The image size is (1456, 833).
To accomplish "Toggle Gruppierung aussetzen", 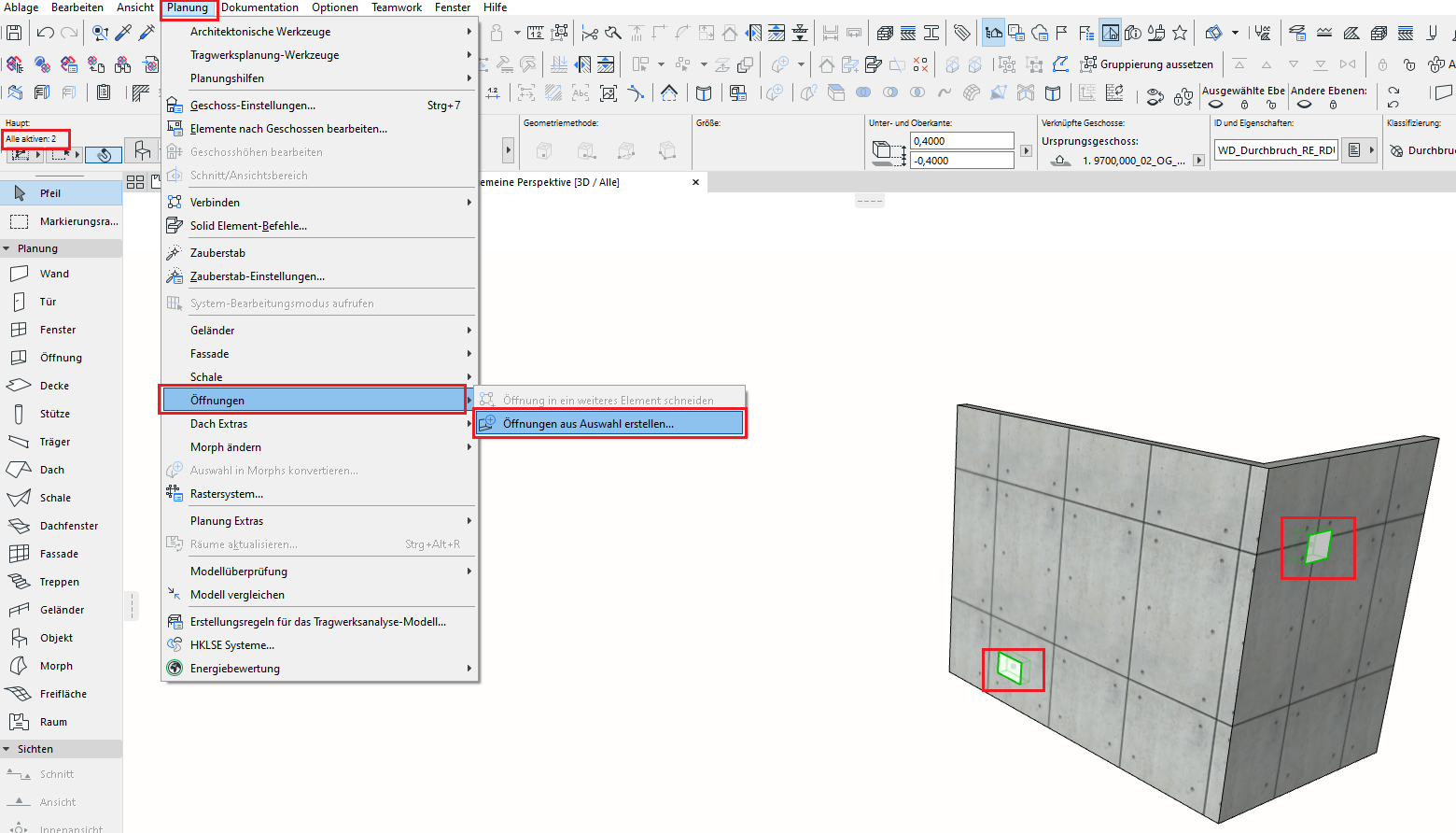I will click(x=1147, y=64).
